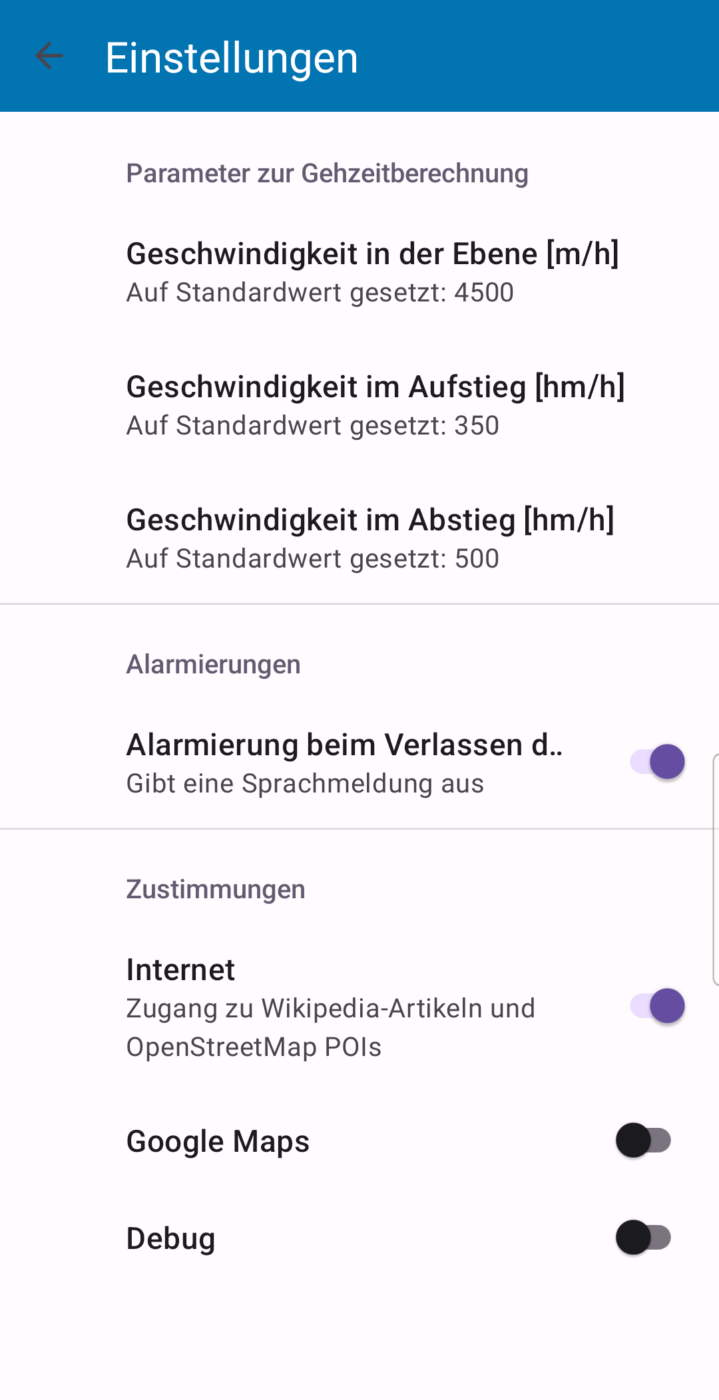This screenshot has width=719, height=1400.
Task: Click the Einstellungen header title
Action: coord(231,57)
